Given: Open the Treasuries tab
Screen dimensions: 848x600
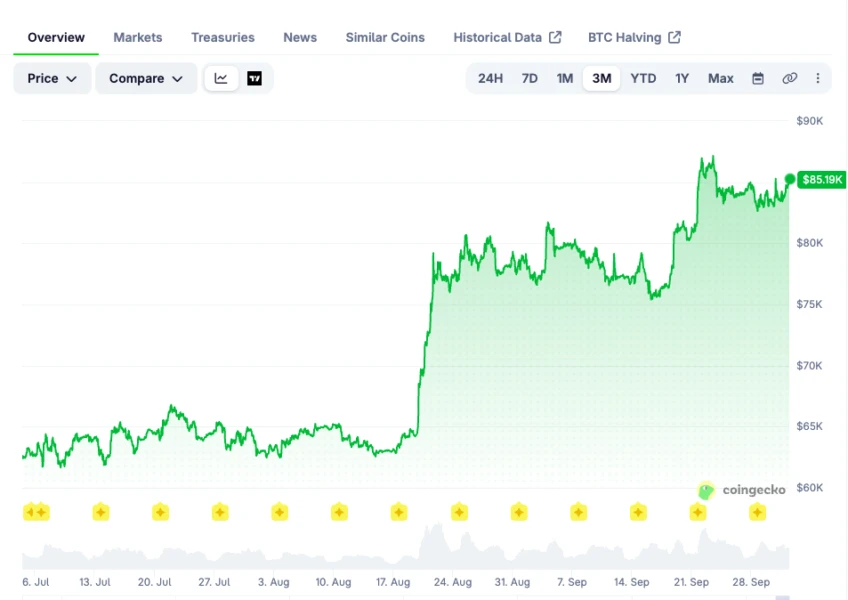Looking at the screenshot, I should point(223,37).
